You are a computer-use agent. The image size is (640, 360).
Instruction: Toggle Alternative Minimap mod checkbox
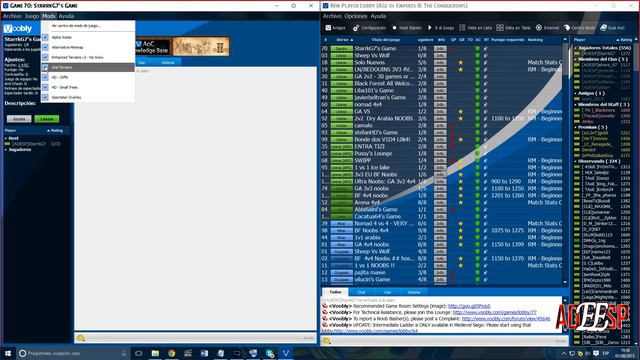click(45, 47)
